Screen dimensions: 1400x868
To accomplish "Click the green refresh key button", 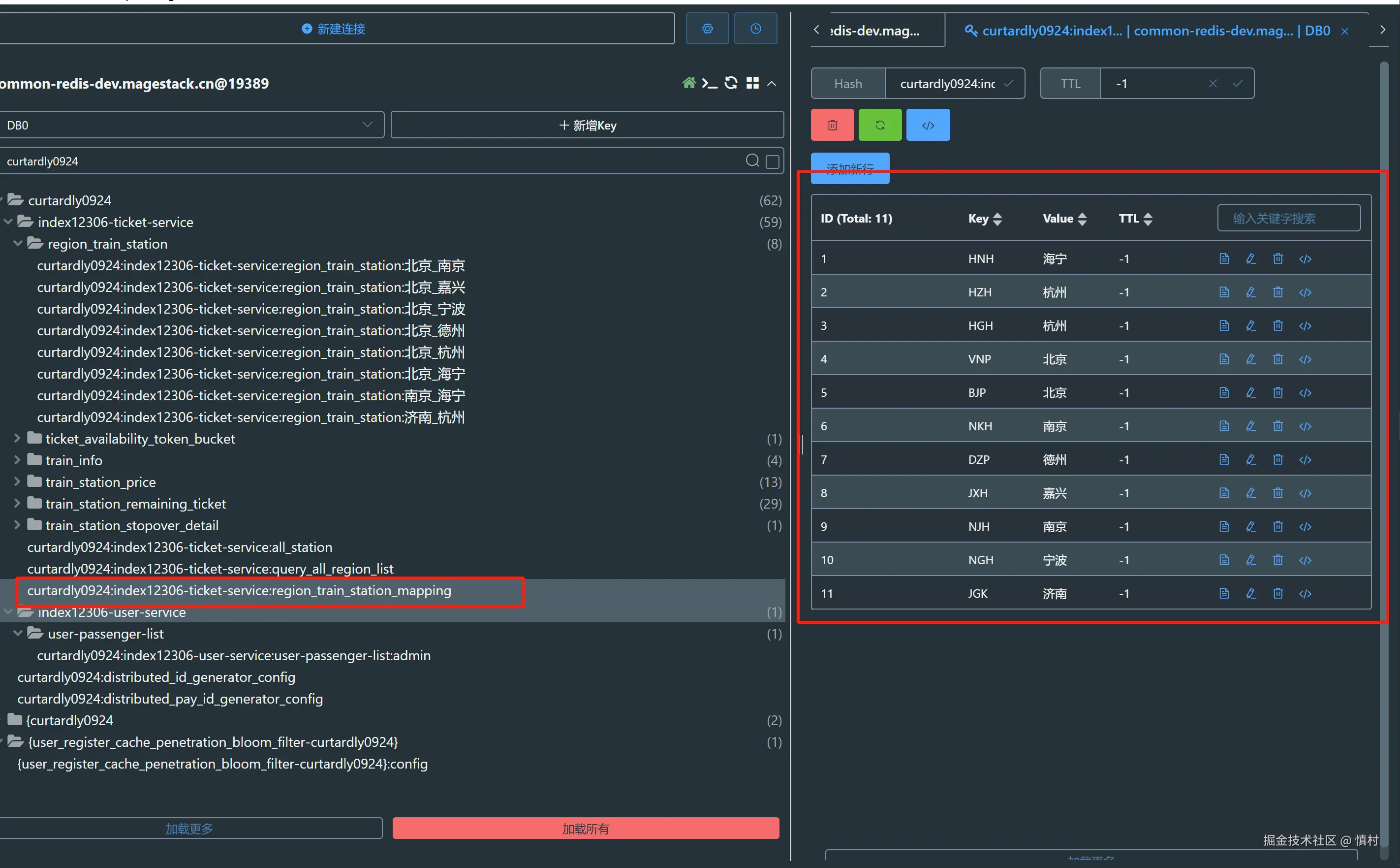I will 879,125.
